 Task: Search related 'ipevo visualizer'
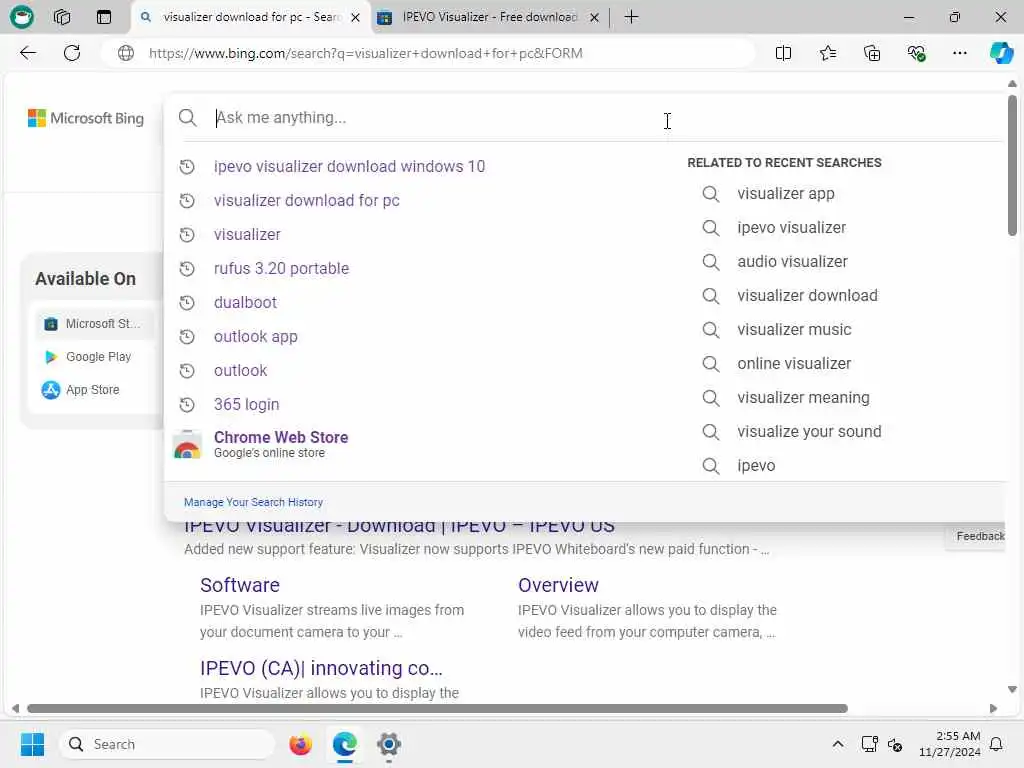coord(792,227)
